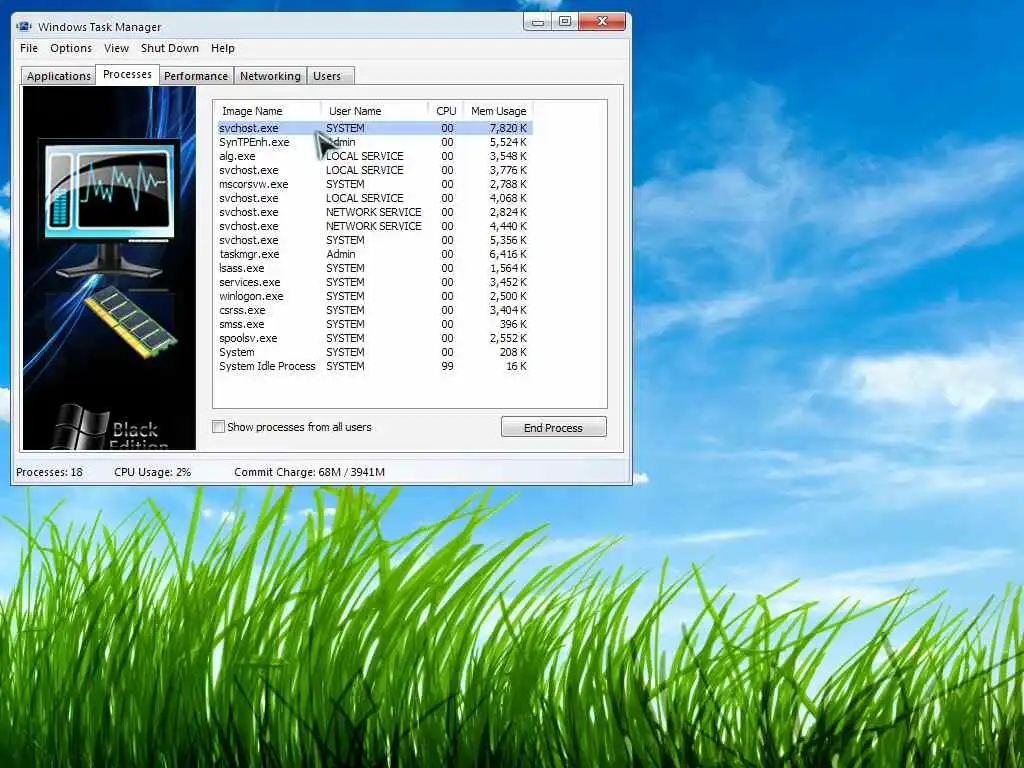Select the svchost.exe using 4,068 K
Viewport: 1024px width, 768px height.
[x=374, y=198]
